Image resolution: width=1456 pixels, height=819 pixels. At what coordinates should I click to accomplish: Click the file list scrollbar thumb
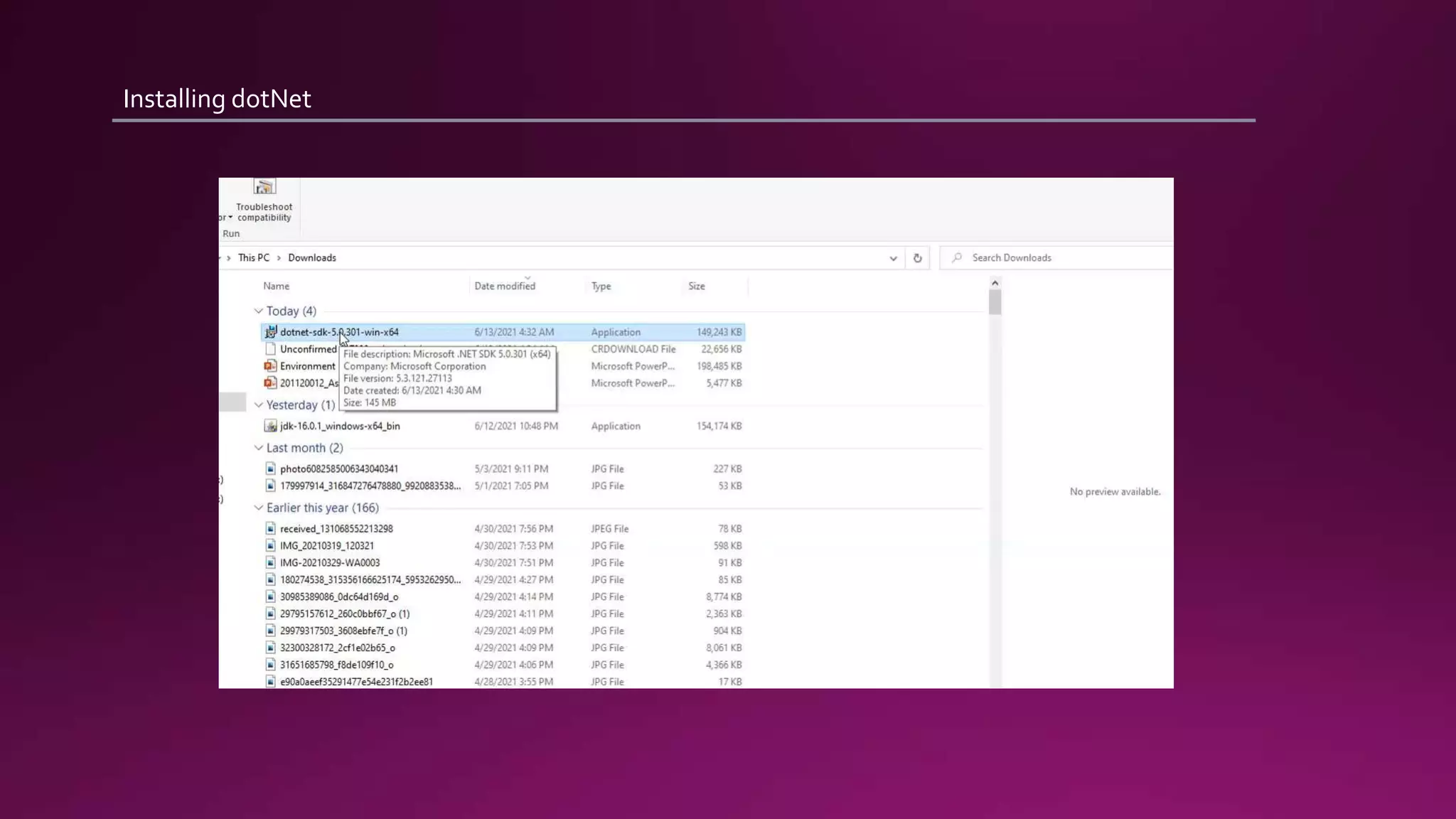click(x=995, y=302)
